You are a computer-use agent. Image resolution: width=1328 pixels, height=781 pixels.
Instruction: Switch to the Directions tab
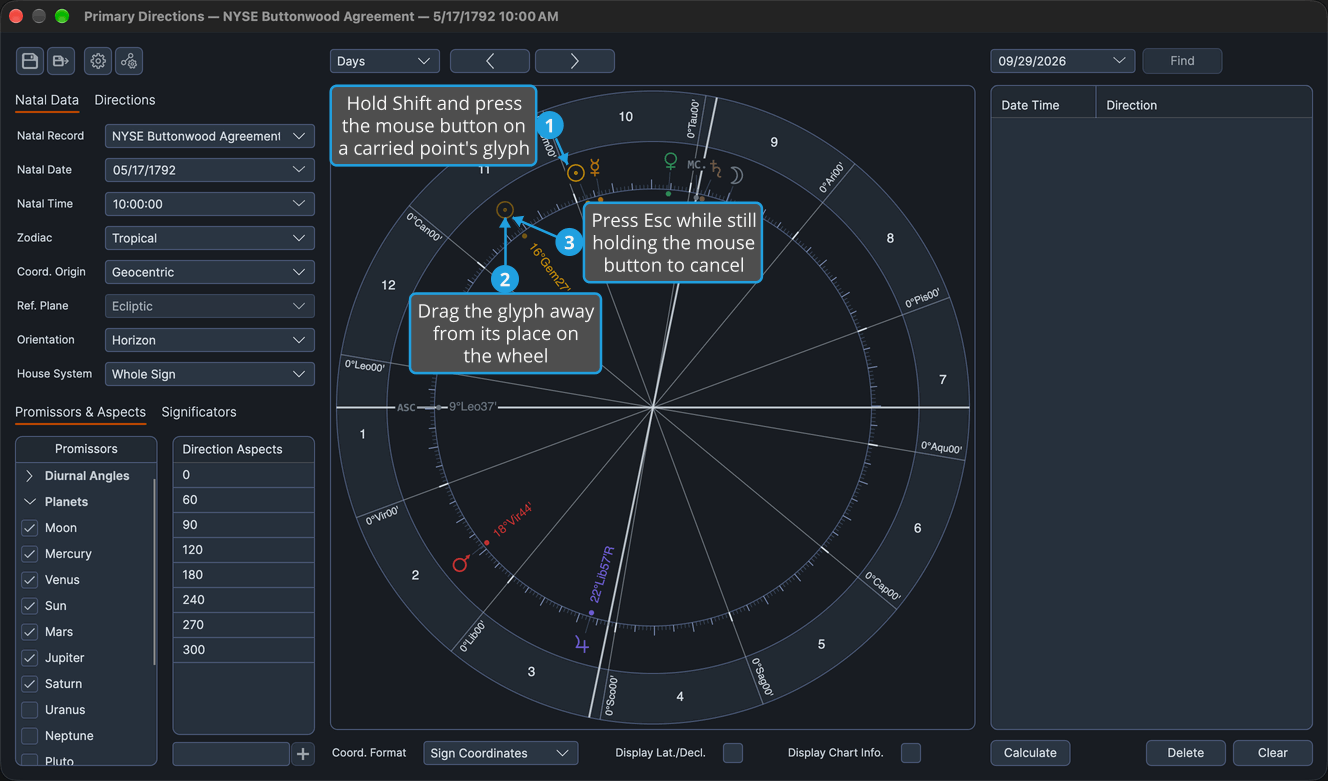click(125, 100)
